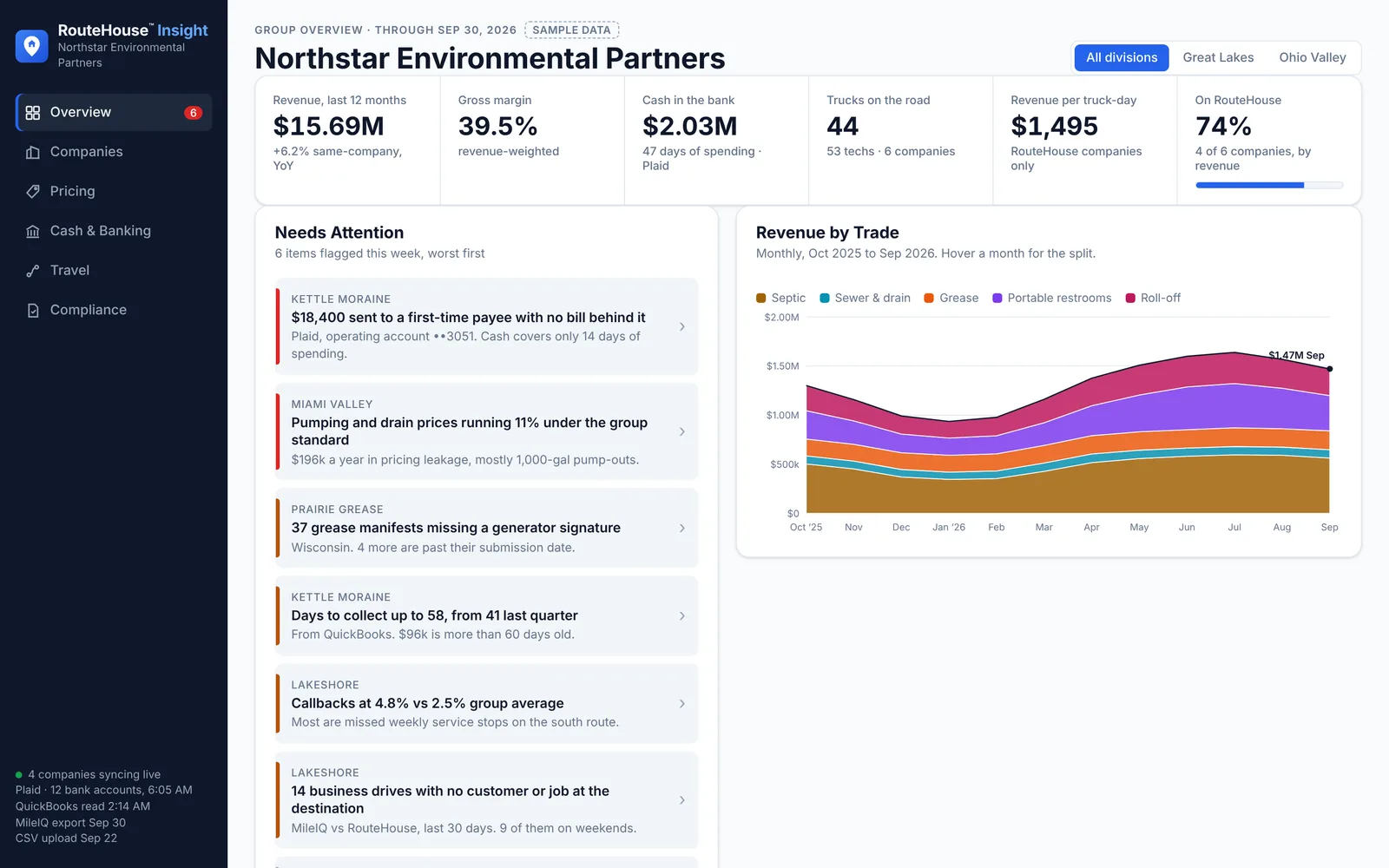The width and height of the screenshot is (1389, 868).
Task: Click the Travel route icon
Action: pyautogui.click(x=33, y=271)
